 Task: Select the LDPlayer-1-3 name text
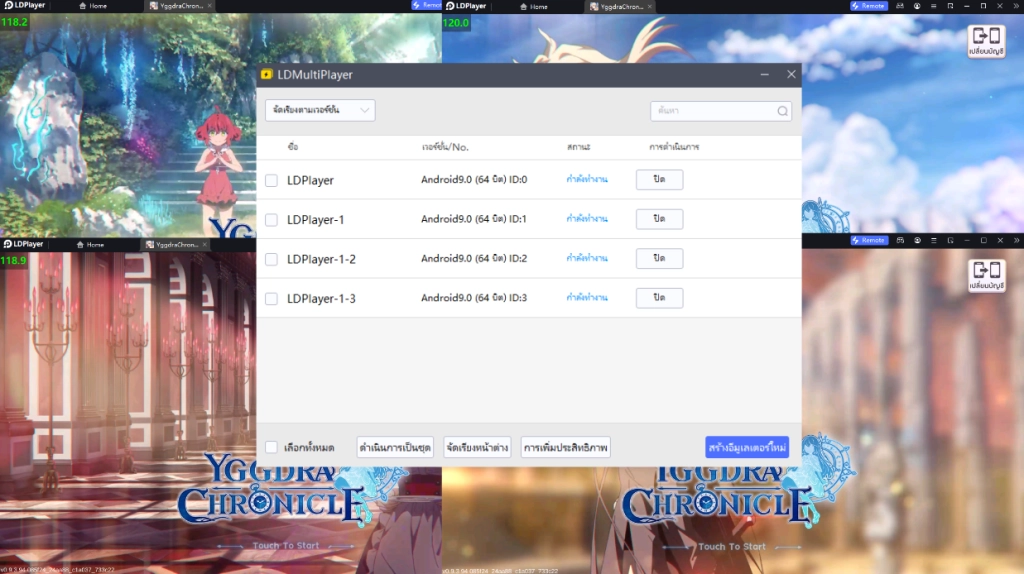321,298
